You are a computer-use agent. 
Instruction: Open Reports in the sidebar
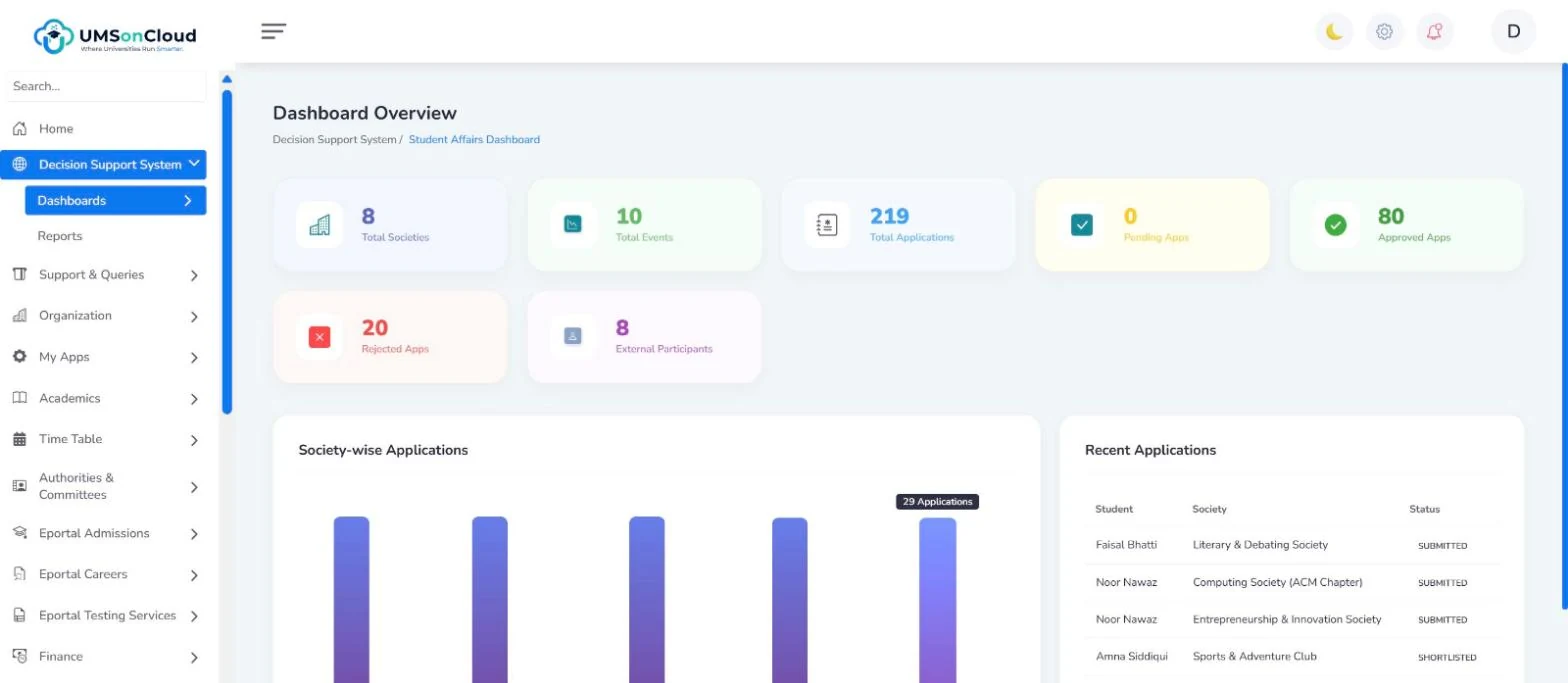pyautogui.click(x=60, y=236)
